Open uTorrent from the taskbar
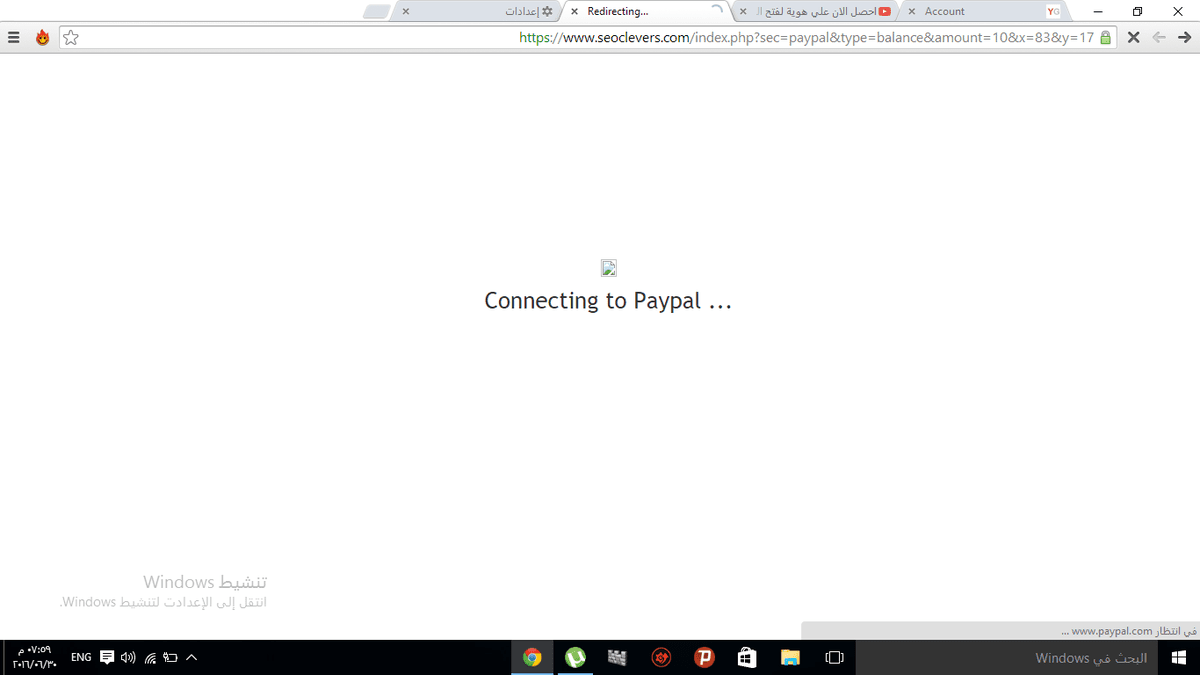 (x=575, y=658)
